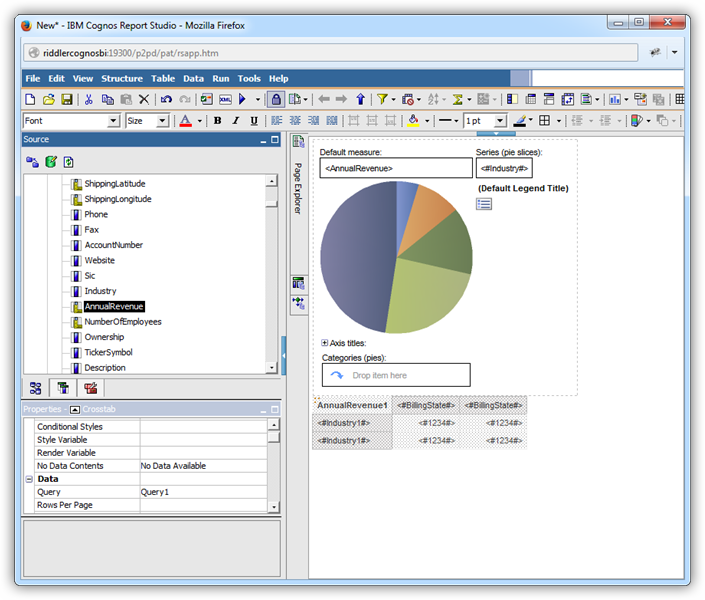Image resolution: width=705 pixels, height=600 pixels.
Task: Toggle Bold formatting
Action: point(218,121)
